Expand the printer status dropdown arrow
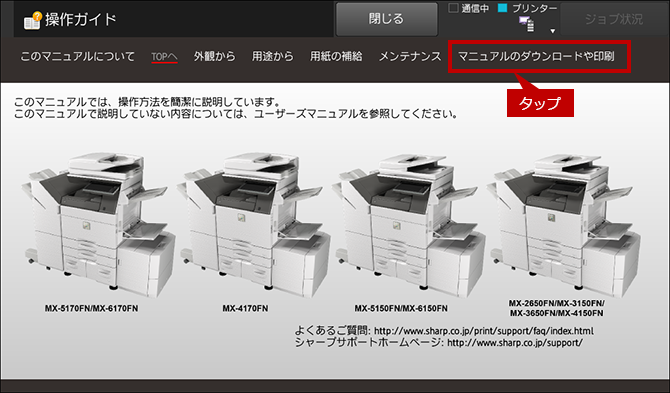Viewport: 670px width, 393px height. tap(552, 31)
